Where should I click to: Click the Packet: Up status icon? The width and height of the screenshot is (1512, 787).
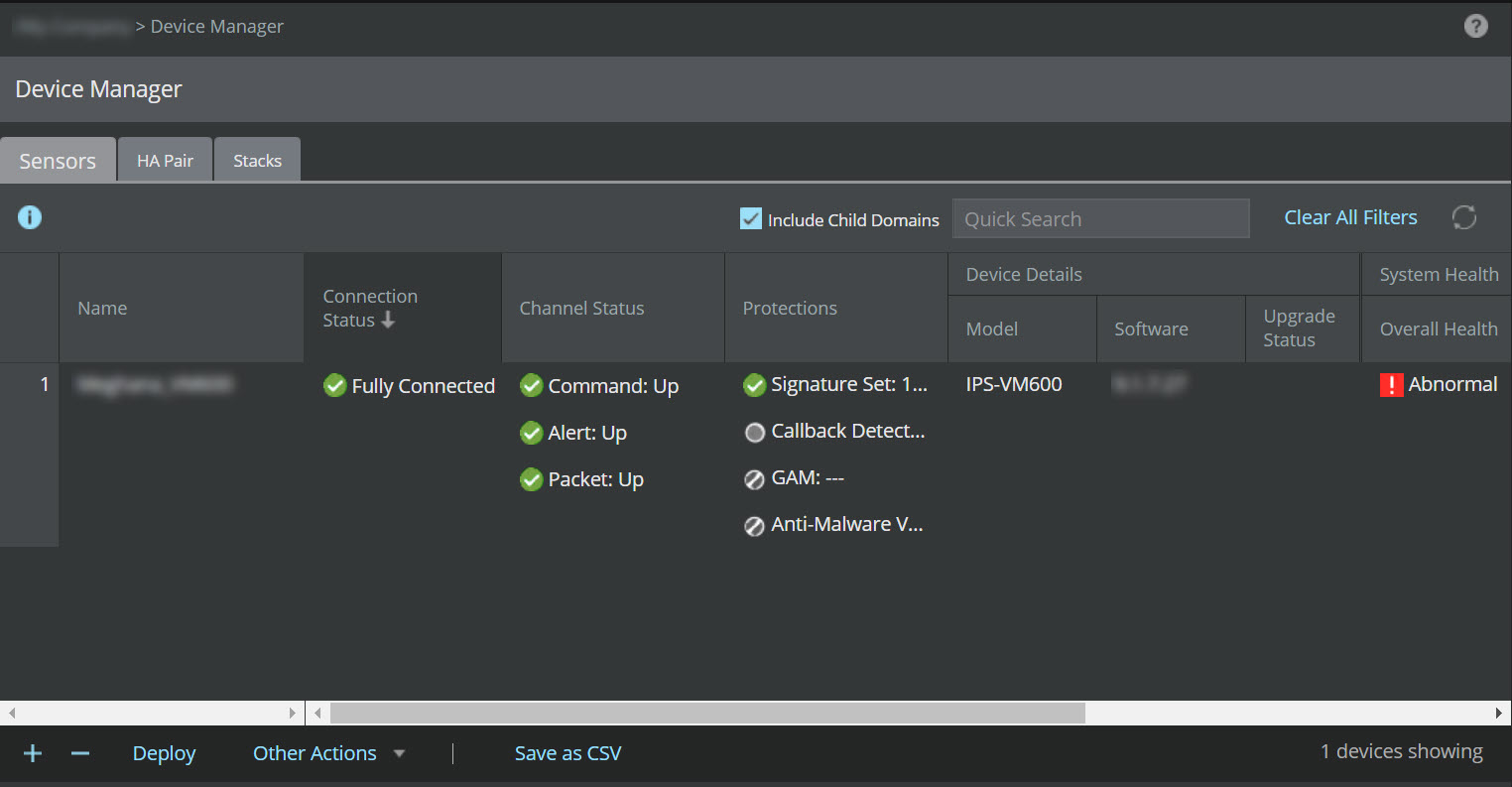[532, 479]
